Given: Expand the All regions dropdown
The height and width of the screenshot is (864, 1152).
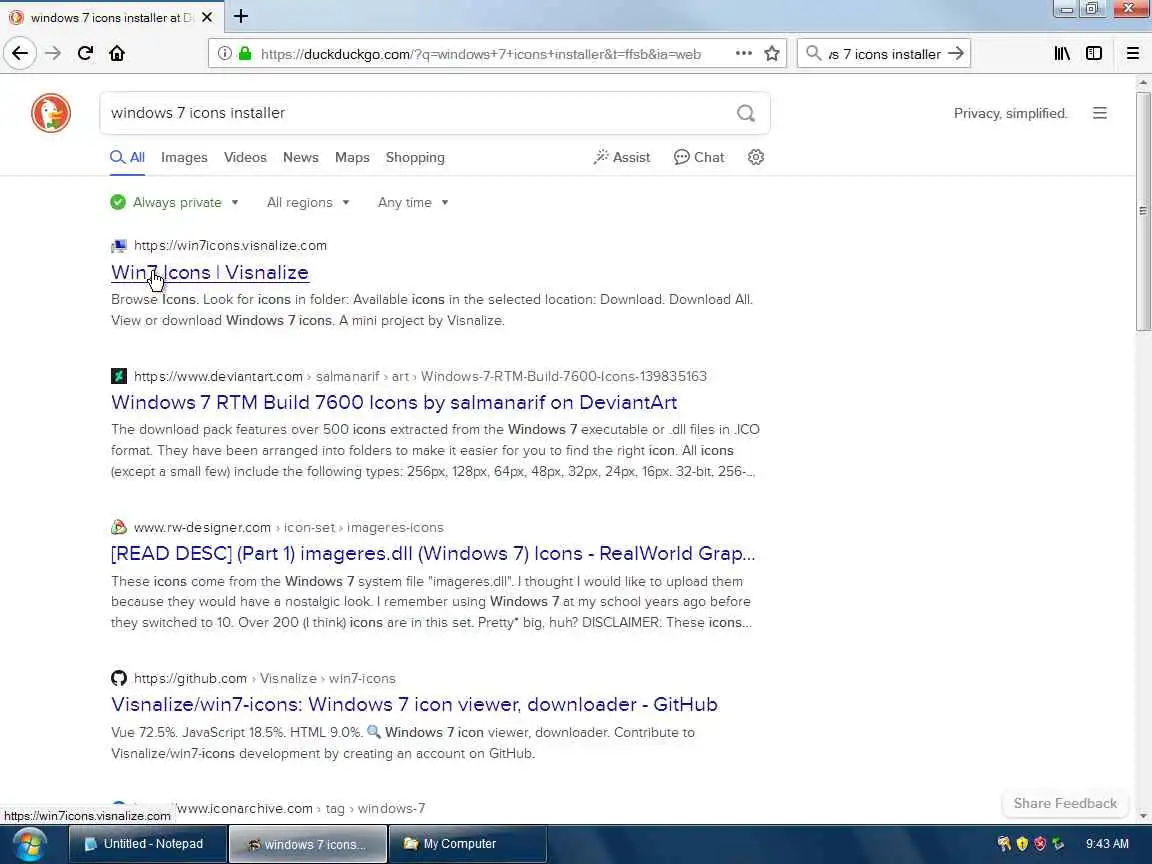Looking at the screenshot, I should tap(308, 203).
